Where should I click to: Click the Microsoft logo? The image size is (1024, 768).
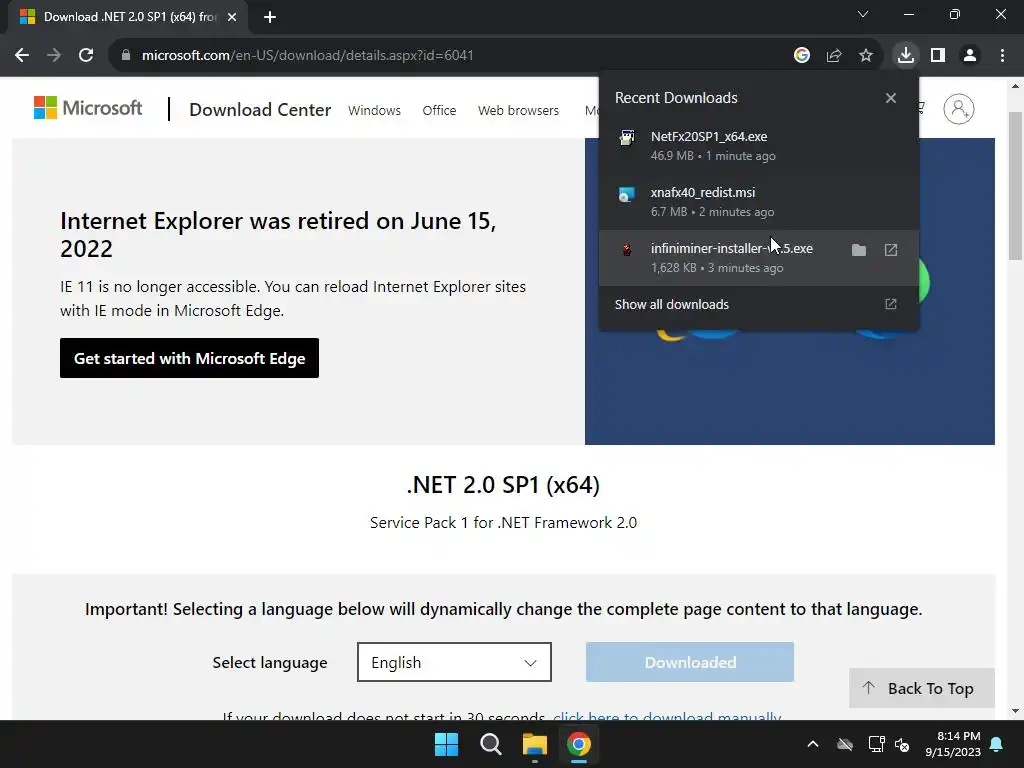point(88,108)
